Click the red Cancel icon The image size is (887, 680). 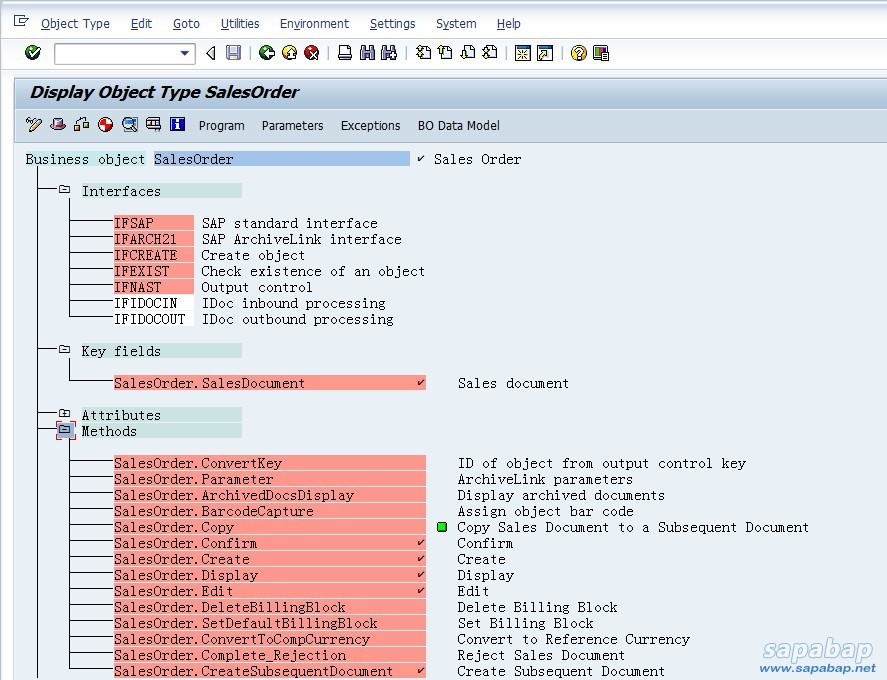point(312,53)
